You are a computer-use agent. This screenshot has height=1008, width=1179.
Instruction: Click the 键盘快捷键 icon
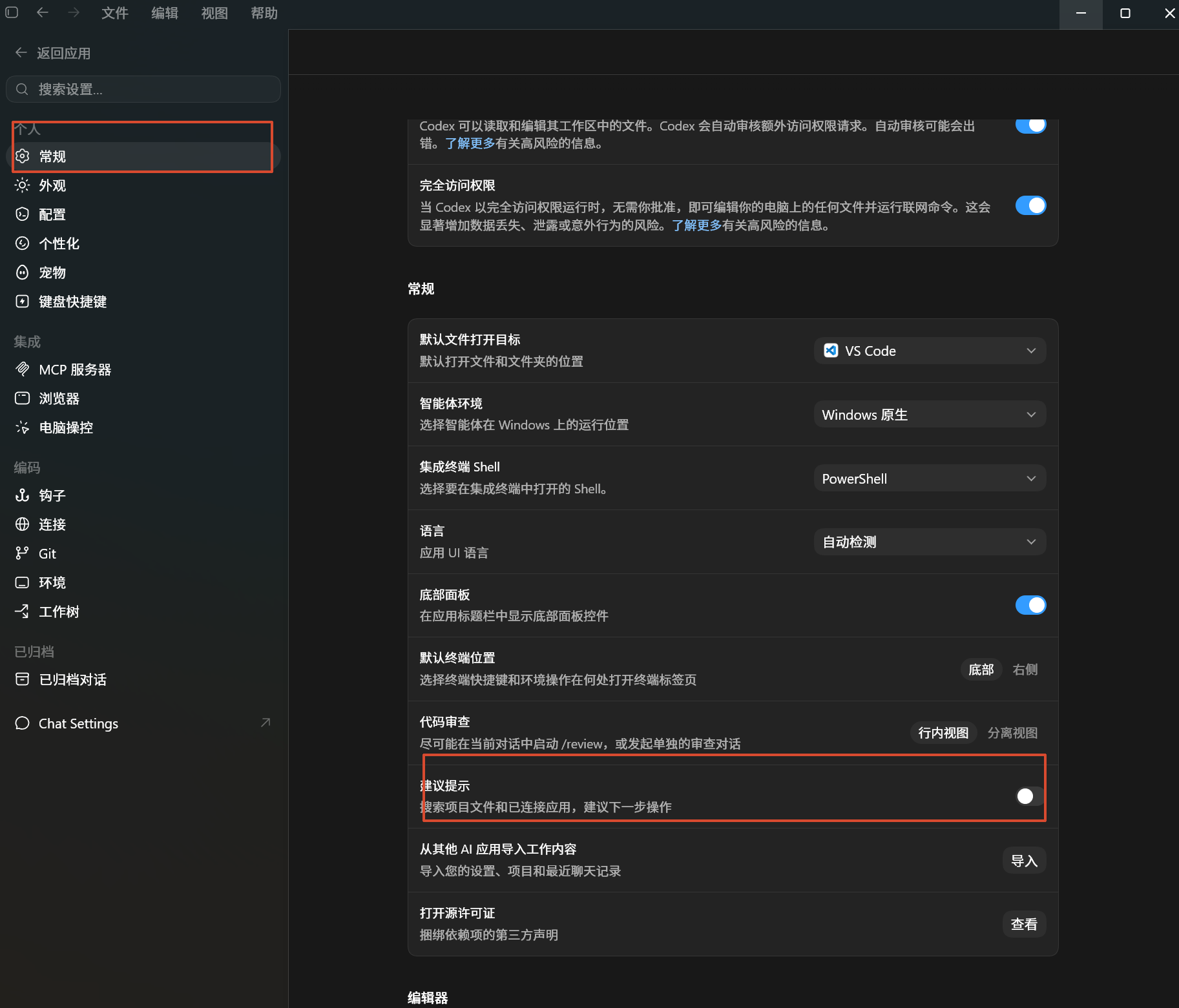[x=22, y=302]
